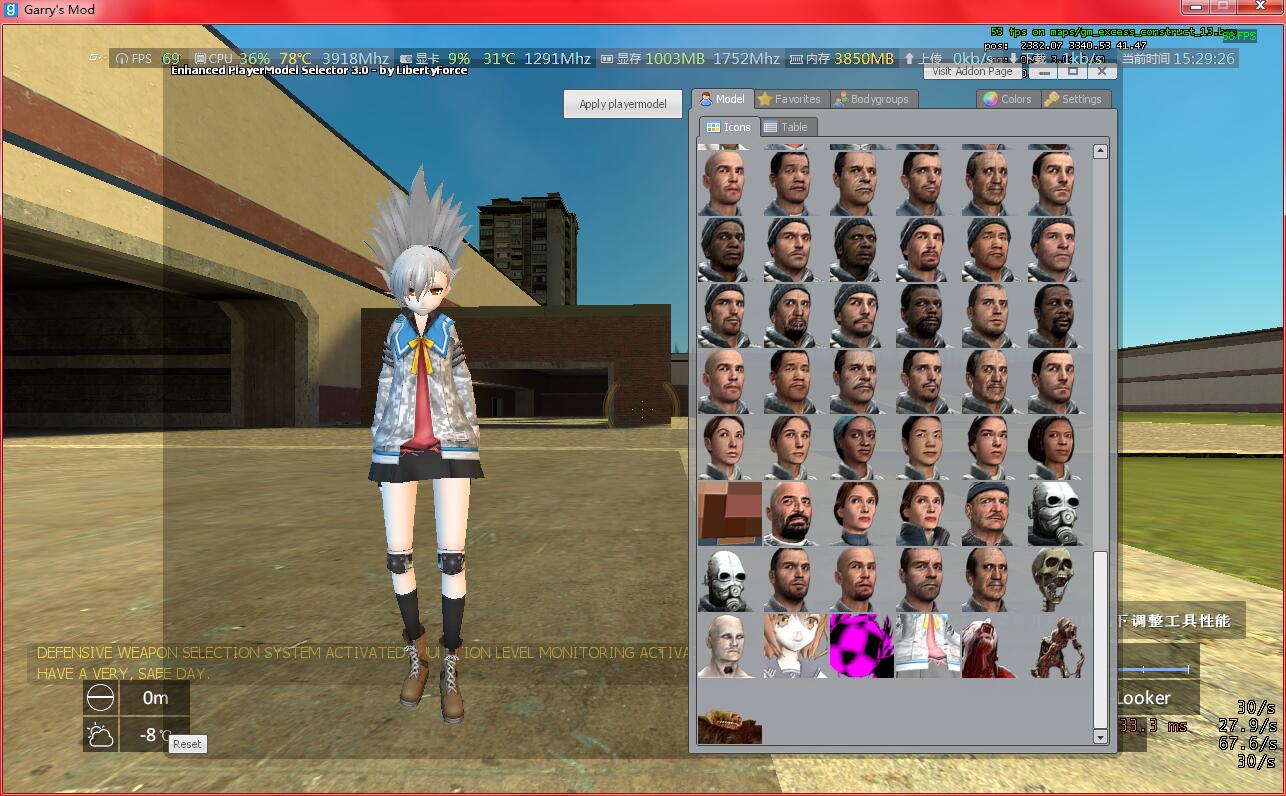Screen dimensions: 1286x796
Task: Switch to the Table view sub-tab
Action: coord(787,127)
